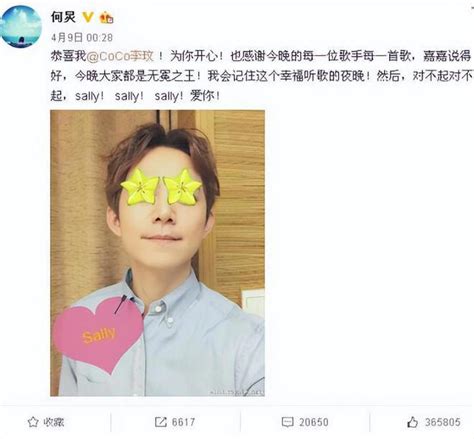
Task: Click the post text beginning with 恭喜我
Action: (x=262, y=76)
